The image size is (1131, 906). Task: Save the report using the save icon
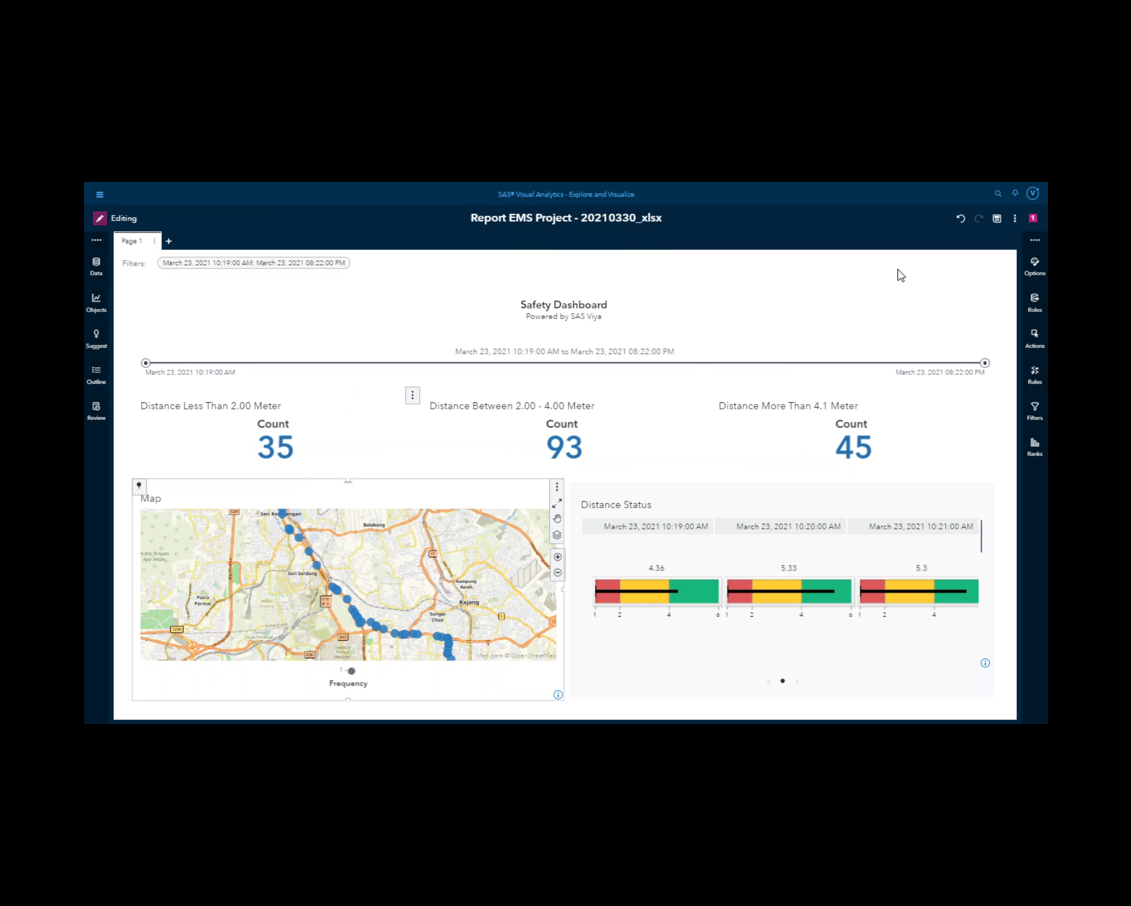997,218
